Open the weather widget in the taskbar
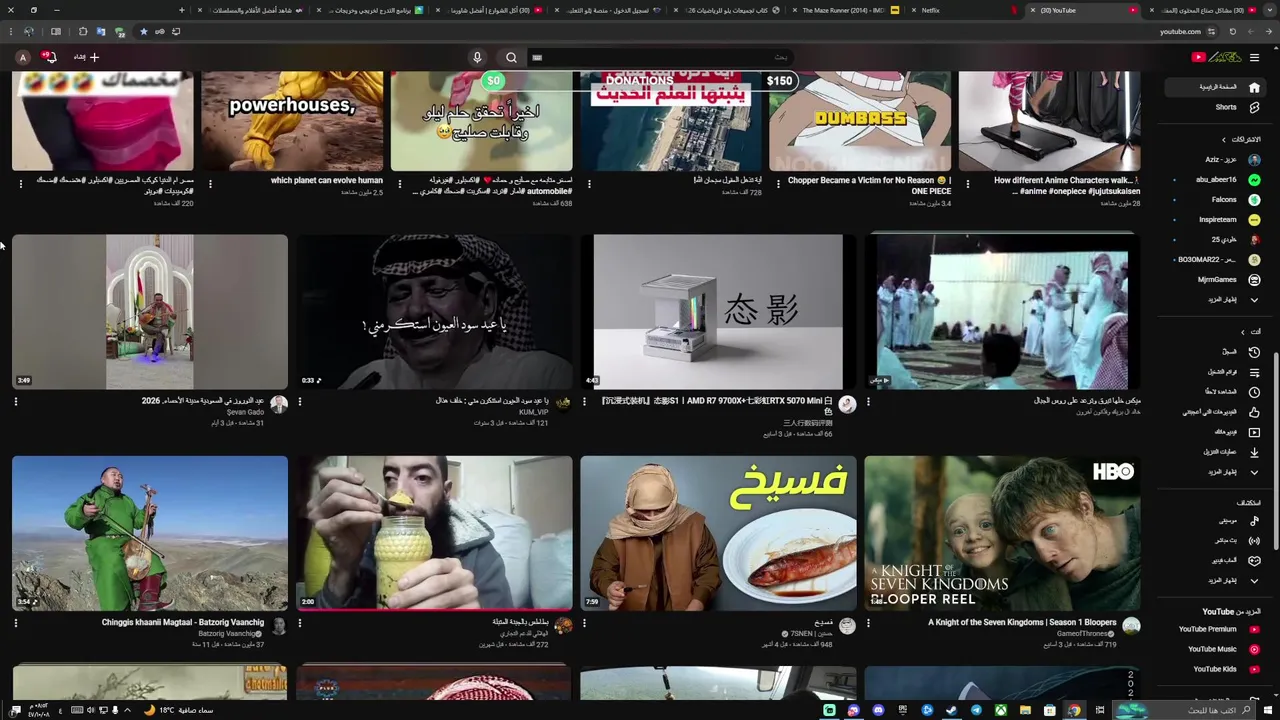This screenshot has height=720, width=1280. (180, 710)
